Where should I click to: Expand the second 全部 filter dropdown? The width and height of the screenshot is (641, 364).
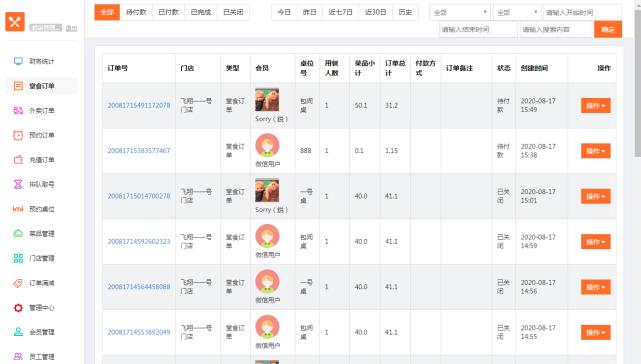[517, 12]
